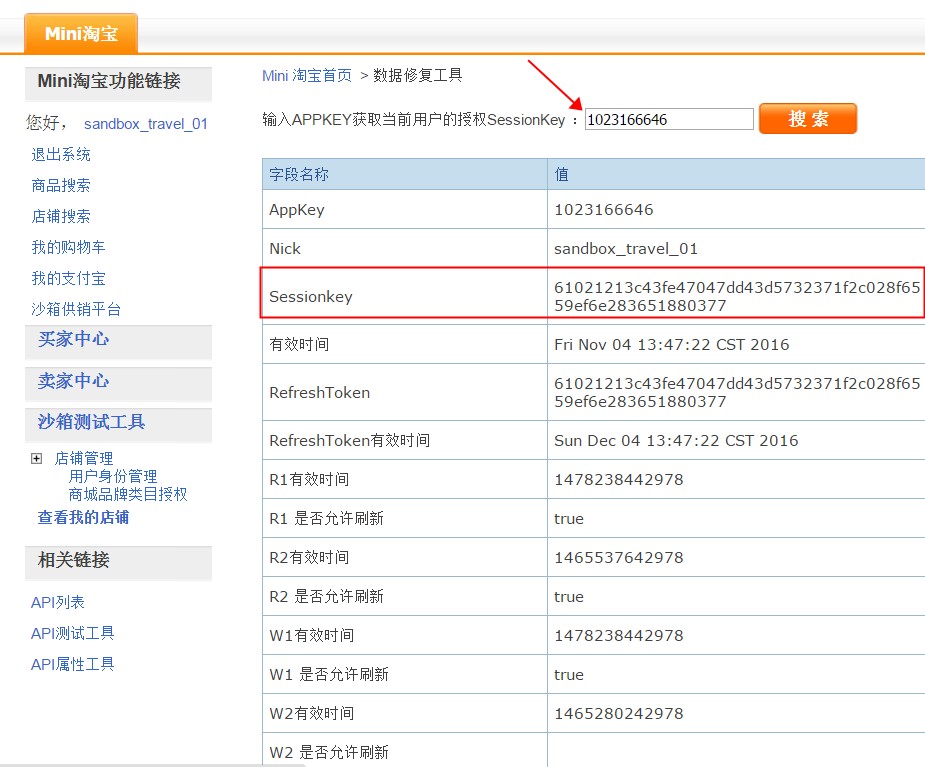Viewport: 925px width, 767px height.
Task: Select the Sessionkey value text
Action: click(737, 296)
